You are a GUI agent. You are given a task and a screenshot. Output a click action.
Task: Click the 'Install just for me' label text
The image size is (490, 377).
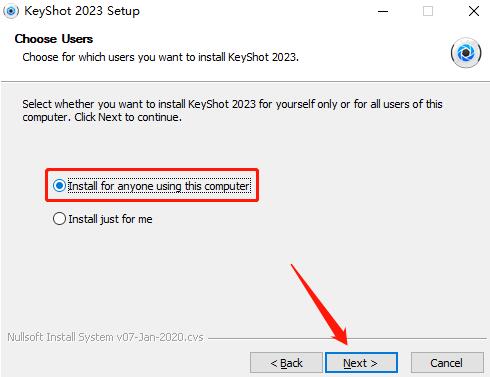[110, 219]
